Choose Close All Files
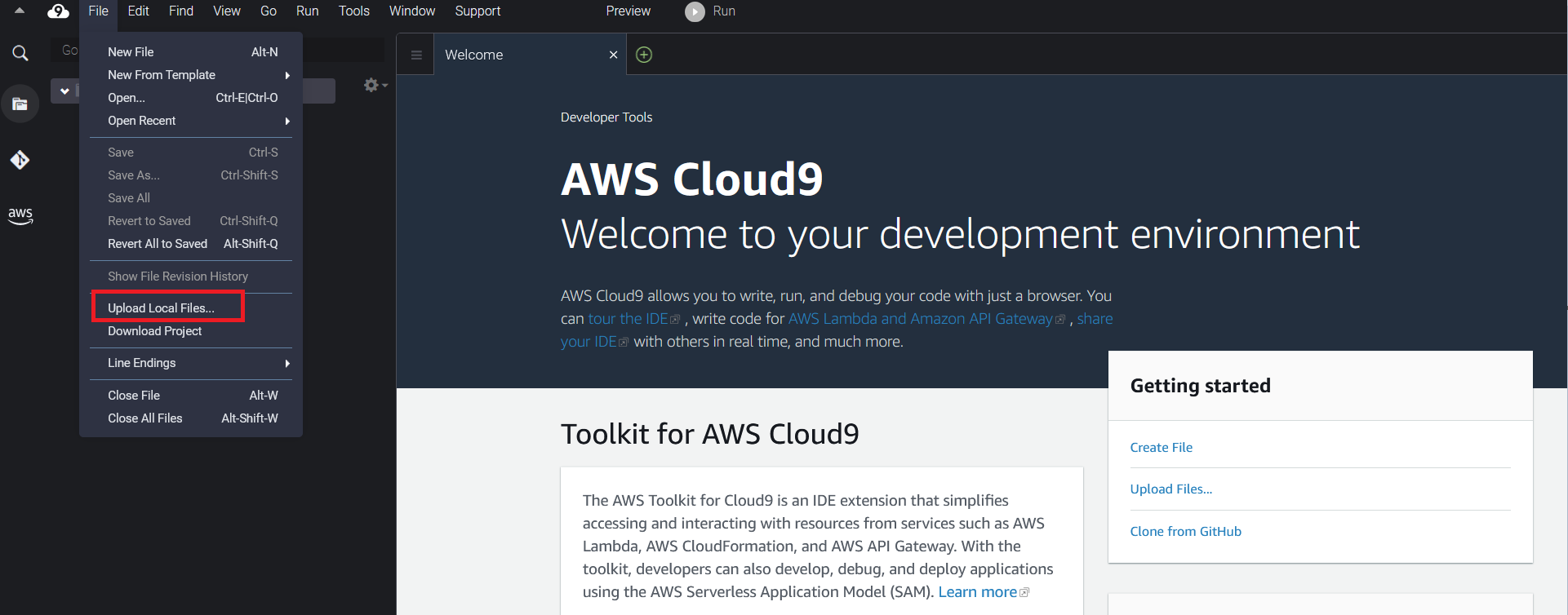This screenshot has height=615, width=1568. point(191,418)
